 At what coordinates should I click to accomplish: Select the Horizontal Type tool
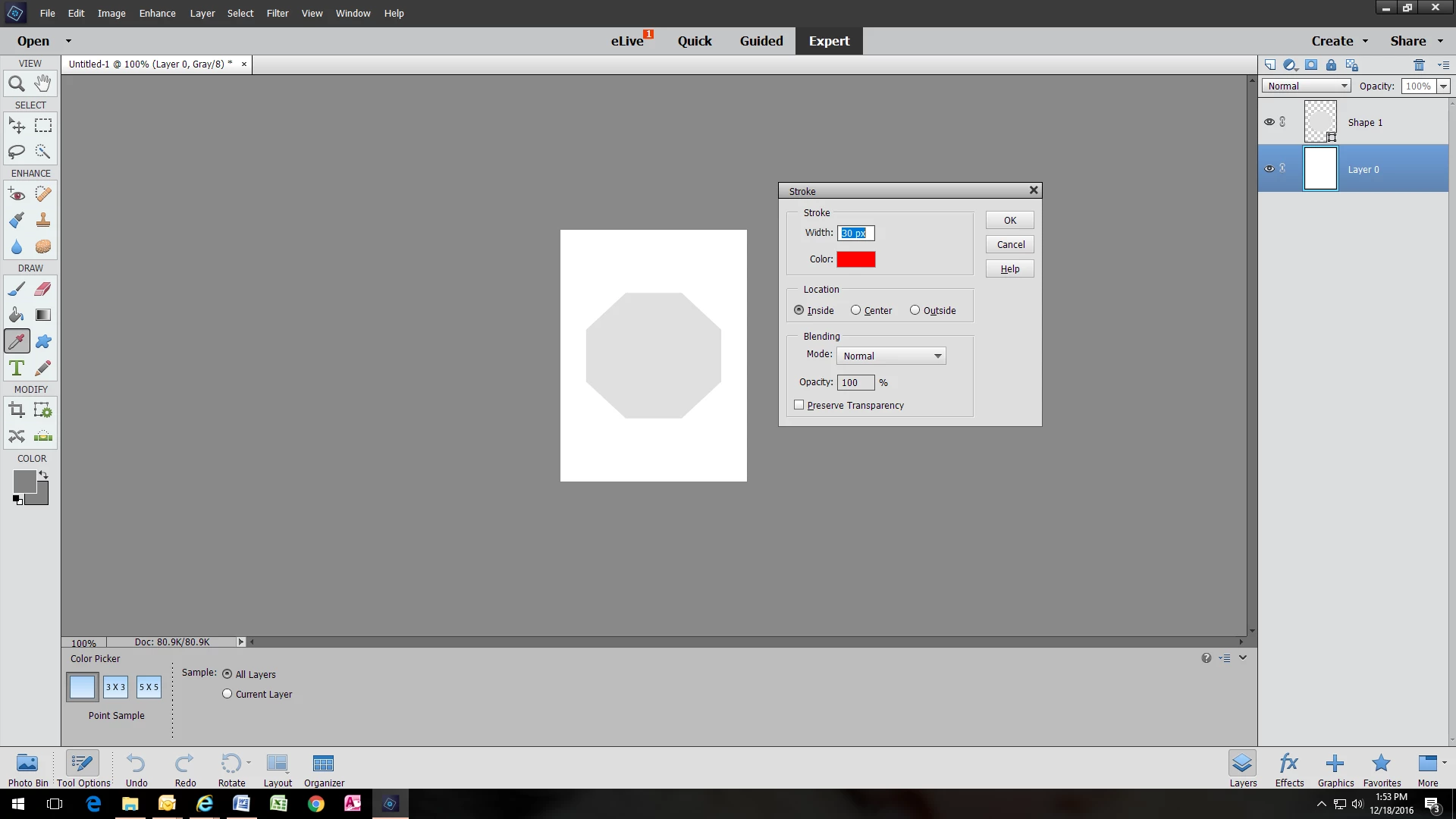[x=16, y=369]
